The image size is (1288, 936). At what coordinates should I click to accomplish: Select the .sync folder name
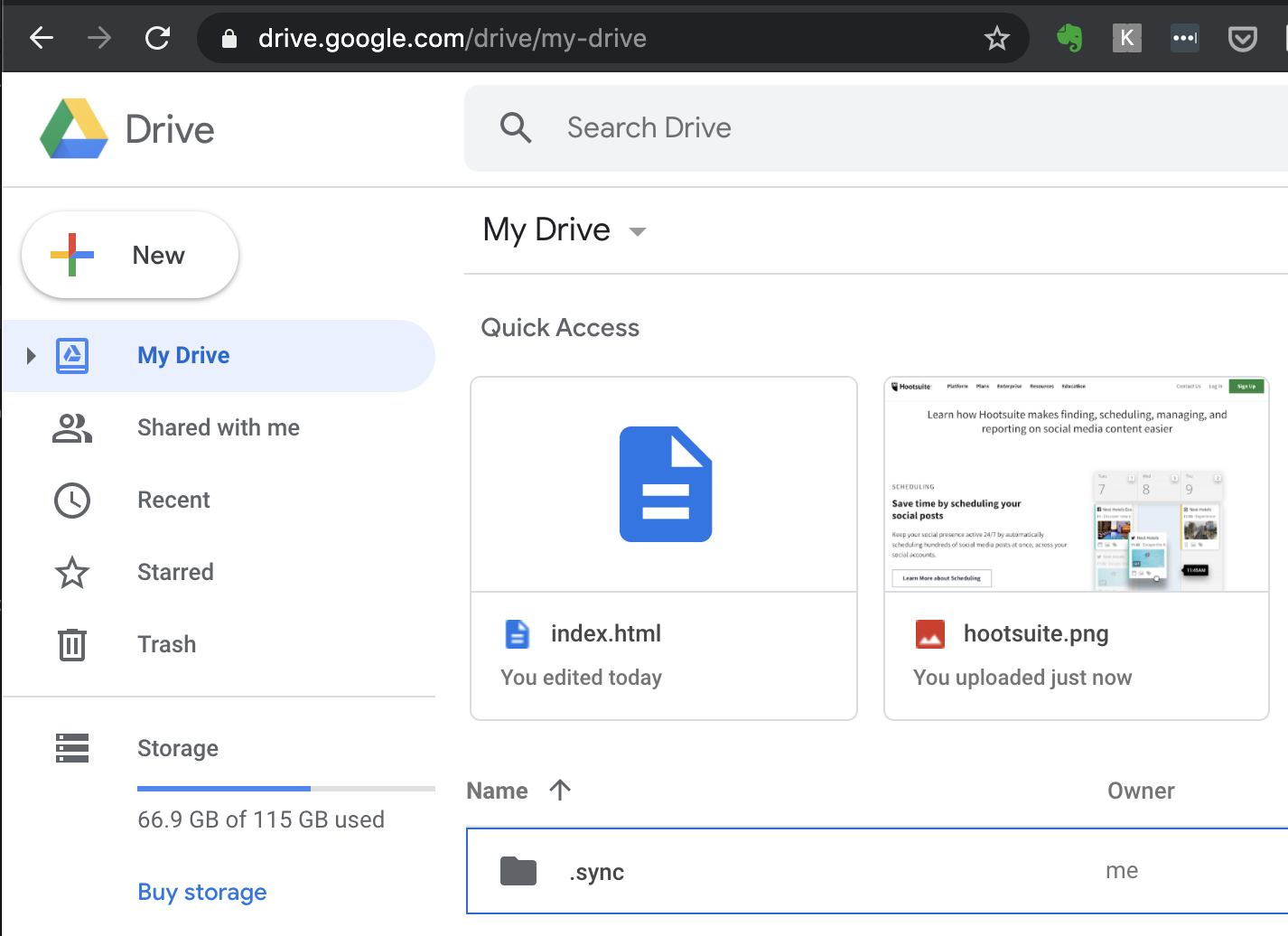596,872
